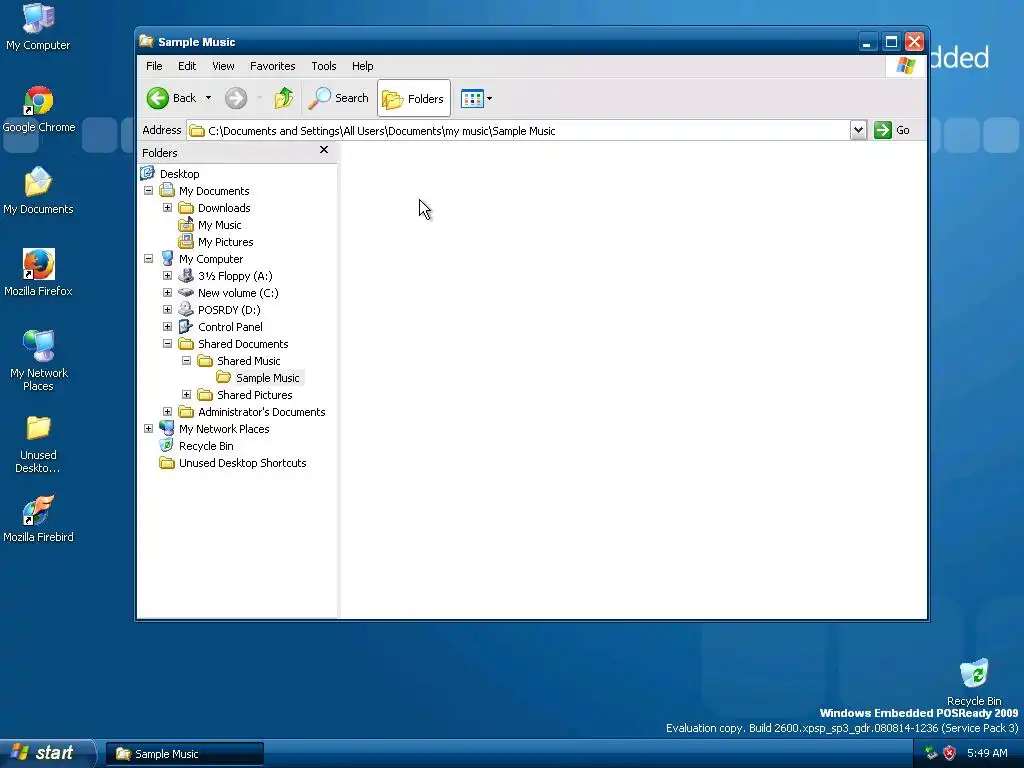The height and width of the screenshot is (768, 1024).
Task: Select the Google Chrome desktop shortcut
Action: (x=39, y=109)
